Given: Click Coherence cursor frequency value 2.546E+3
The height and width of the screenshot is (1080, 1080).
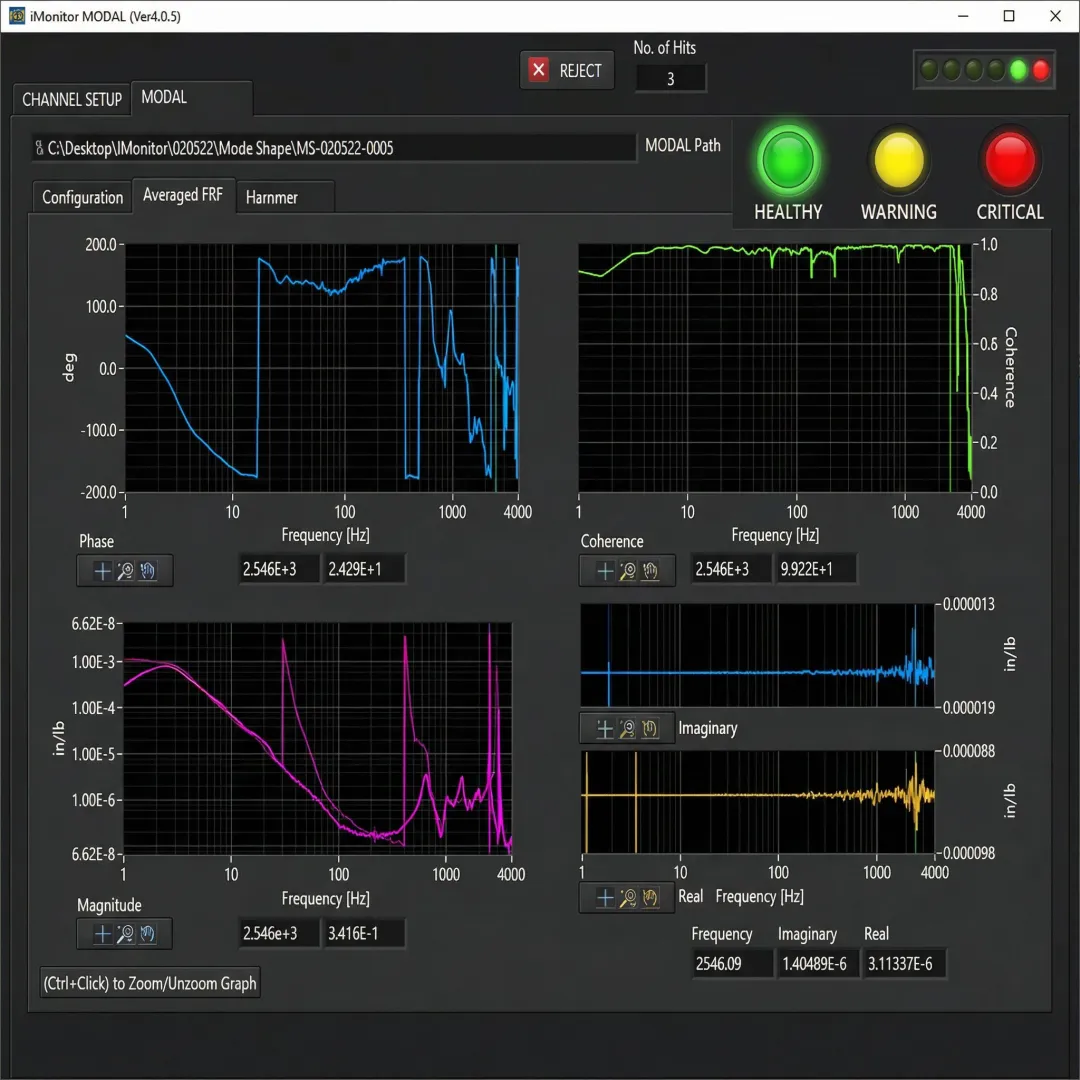Looking at the screenshot, I should (x=731, y=570).
